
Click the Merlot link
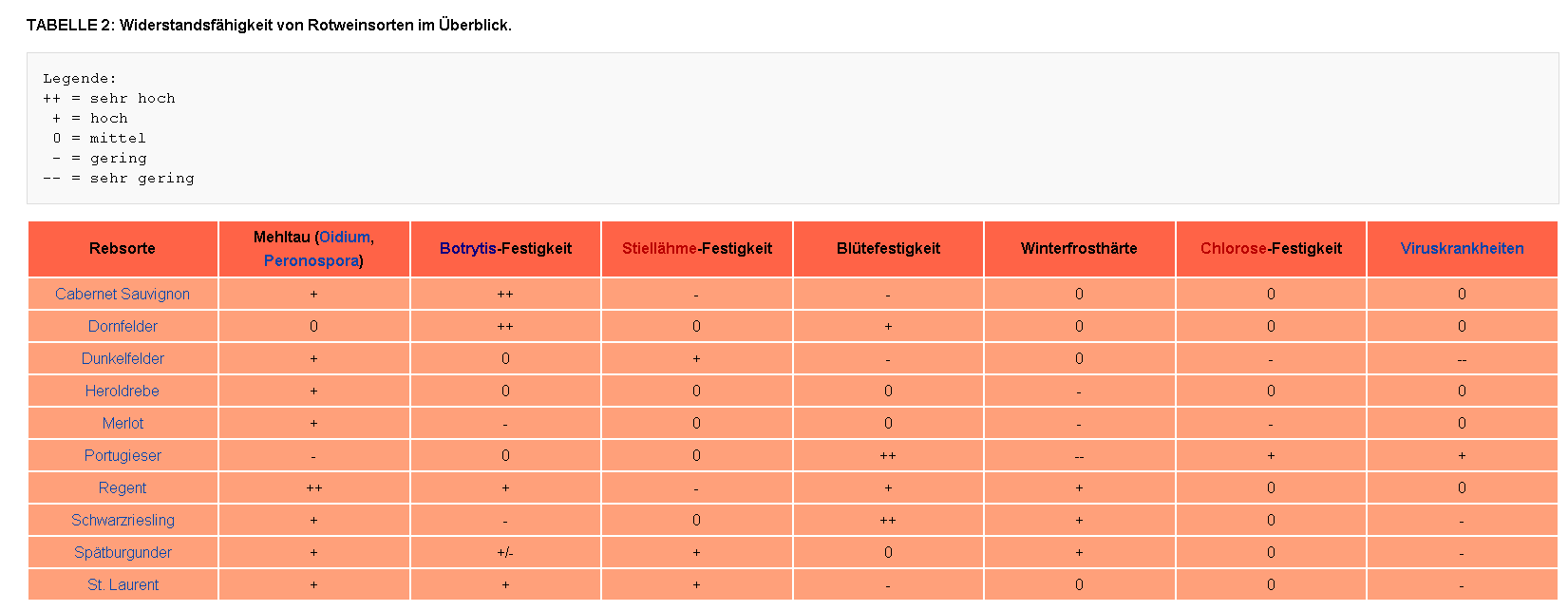tap(123, 424)
